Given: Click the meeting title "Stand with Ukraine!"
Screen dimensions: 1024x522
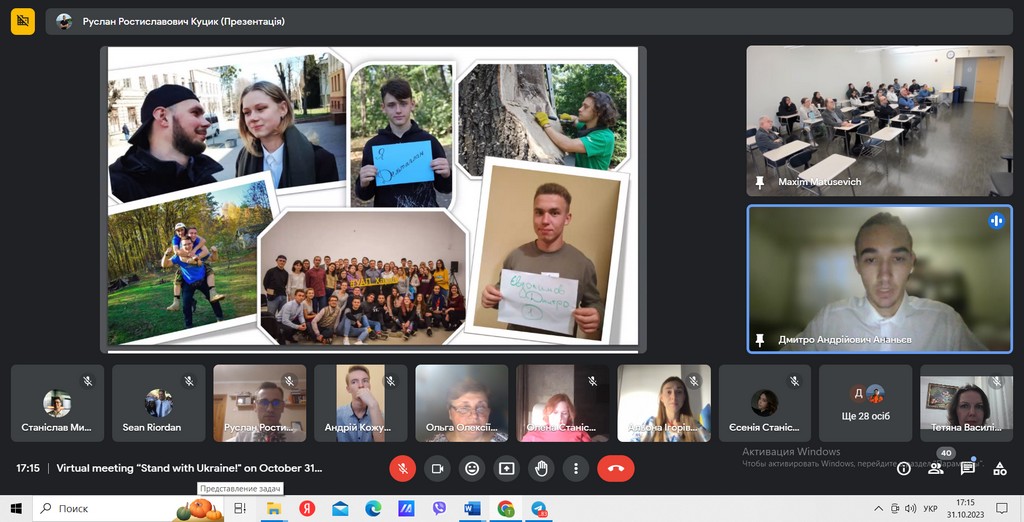Looking at the screenshot, I should coord(189,468).
